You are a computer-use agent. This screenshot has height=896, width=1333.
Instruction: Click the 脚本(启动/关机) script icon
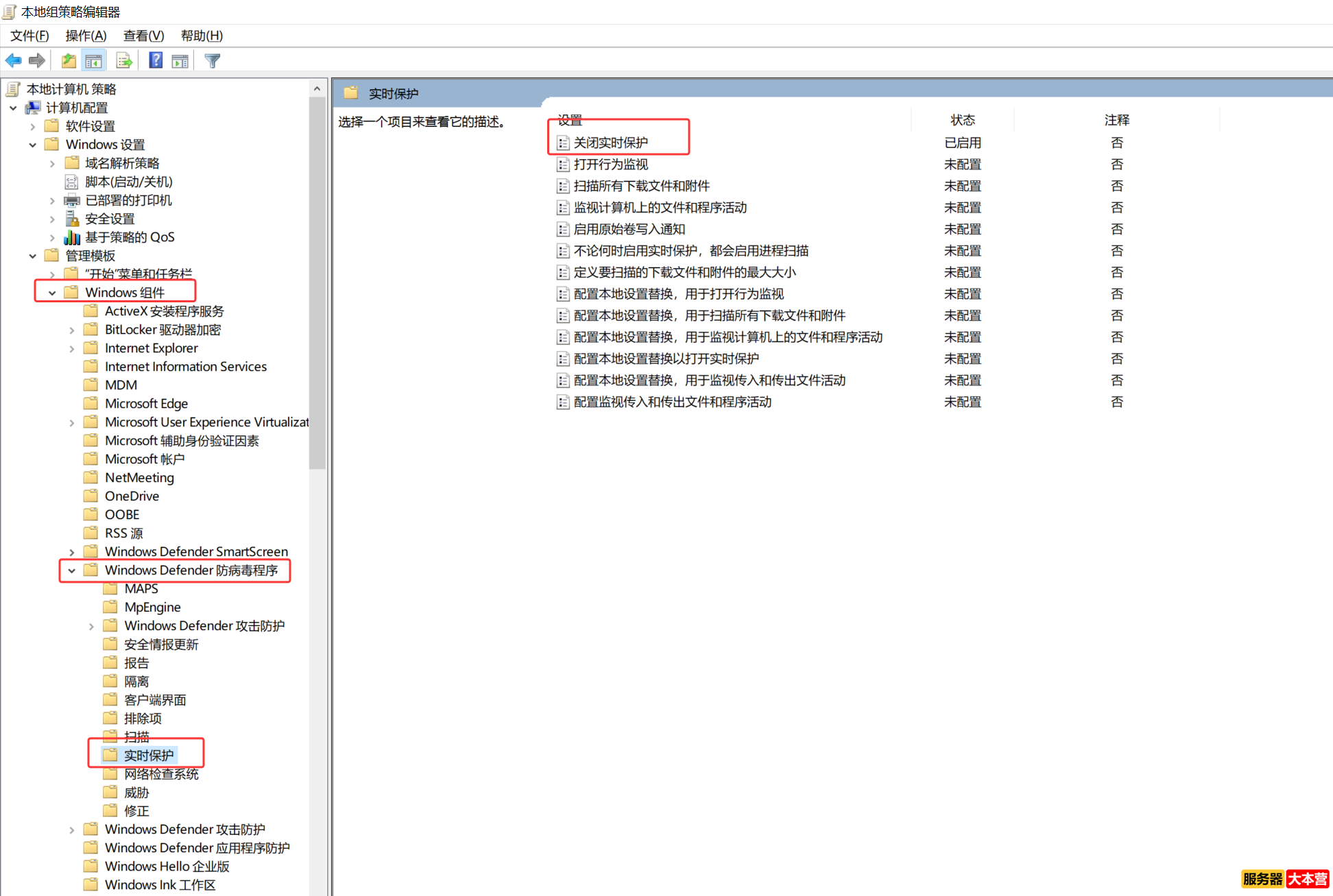click(72, 182)
